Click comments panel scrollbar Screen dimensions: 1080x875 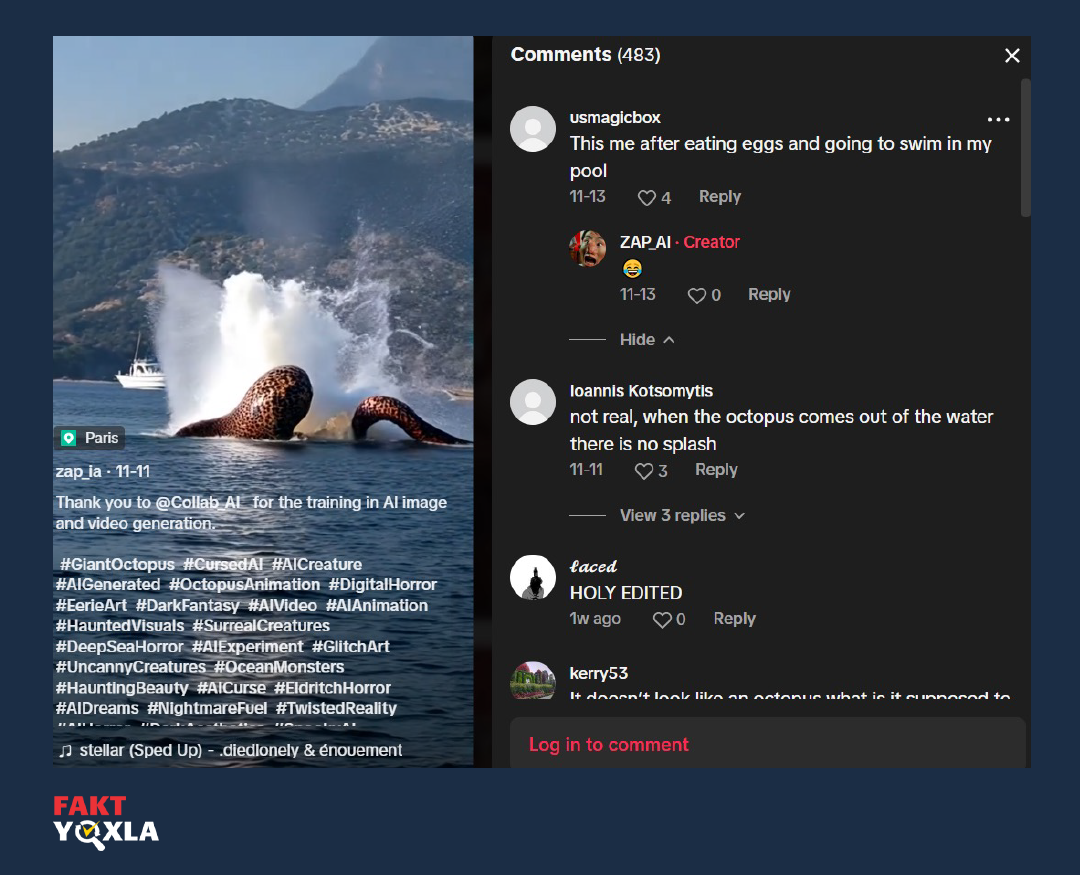pyautogui.click(x=1026, y=148)
